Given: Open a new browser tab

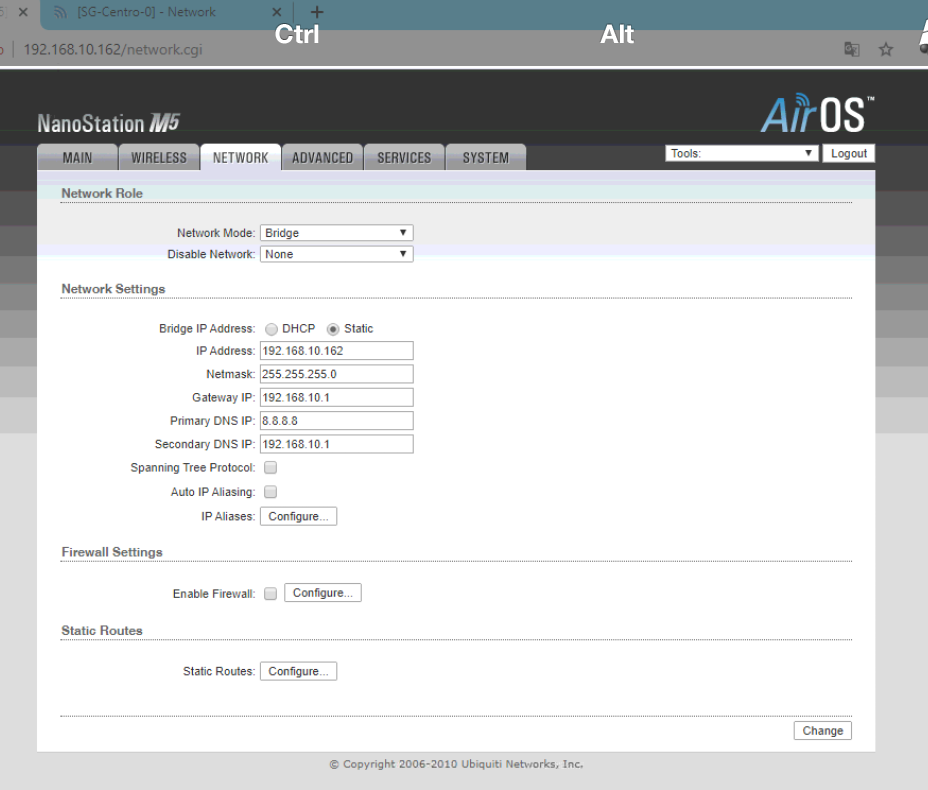Looking at the screenshot, I should (317, 12).
